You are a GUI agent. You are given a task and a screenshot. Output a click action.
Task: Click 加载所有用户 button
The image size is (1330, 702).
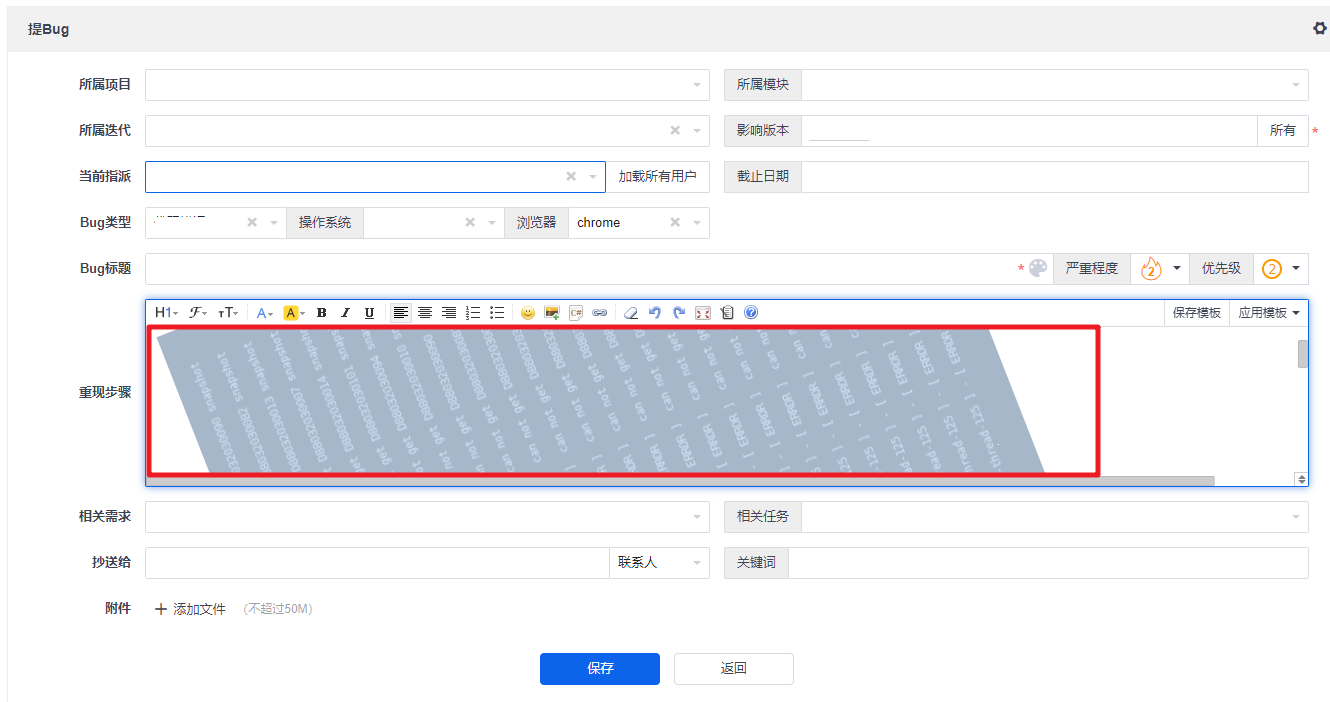pyautogui.click(x=657, y=177)
